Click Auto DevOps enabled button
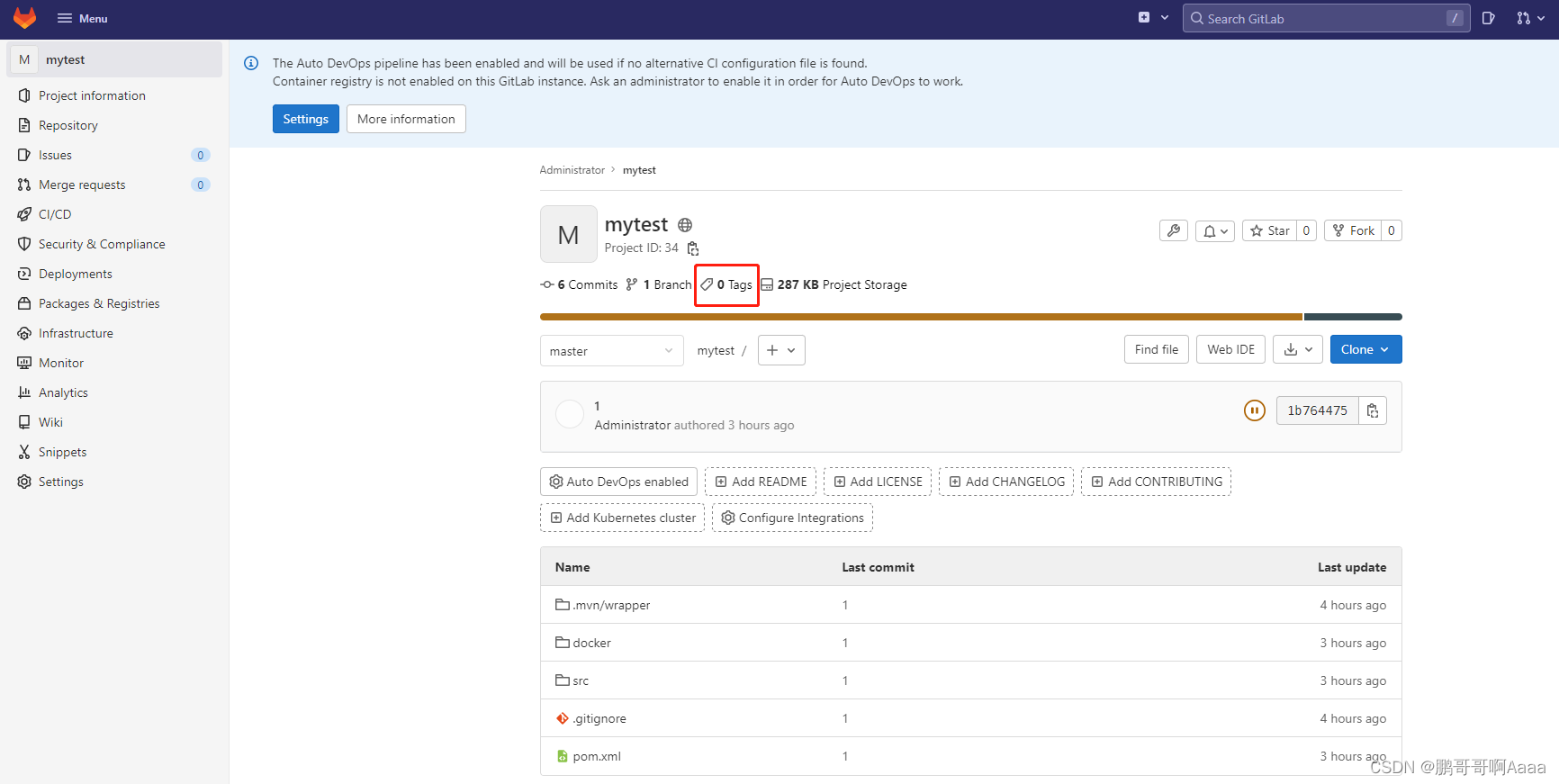1559x784 pixels. [618, 482]
